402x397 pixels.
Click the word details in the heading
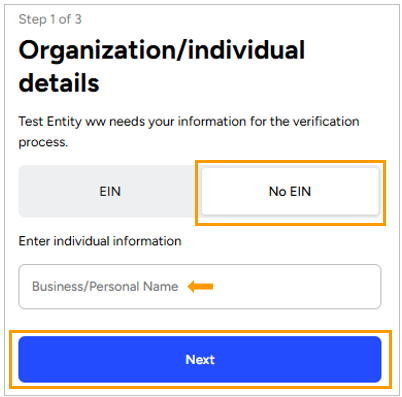click(59, 83)
